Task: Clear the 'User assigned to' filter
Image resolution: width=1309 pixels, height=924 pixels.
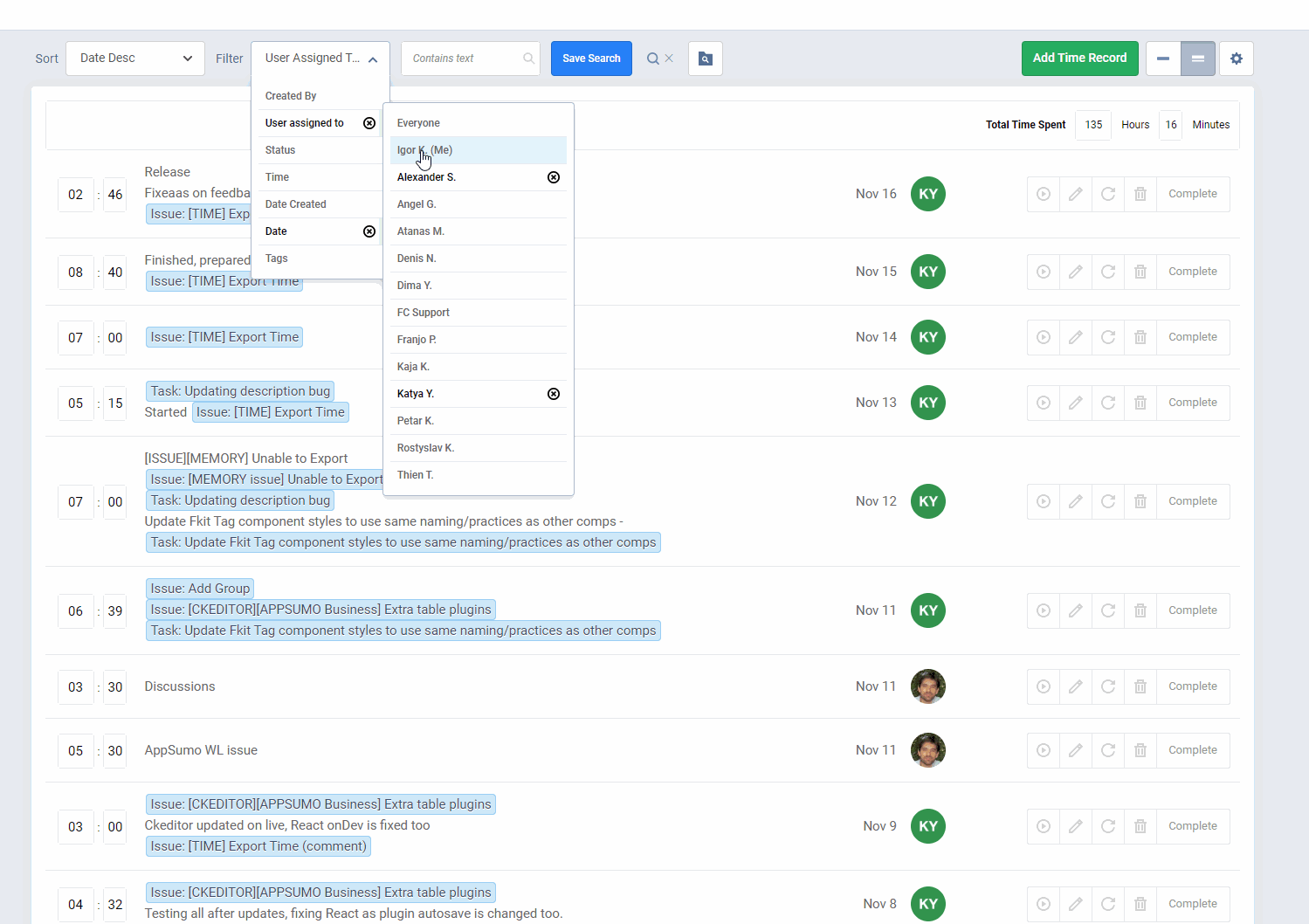Action: (x=369, y=123)
